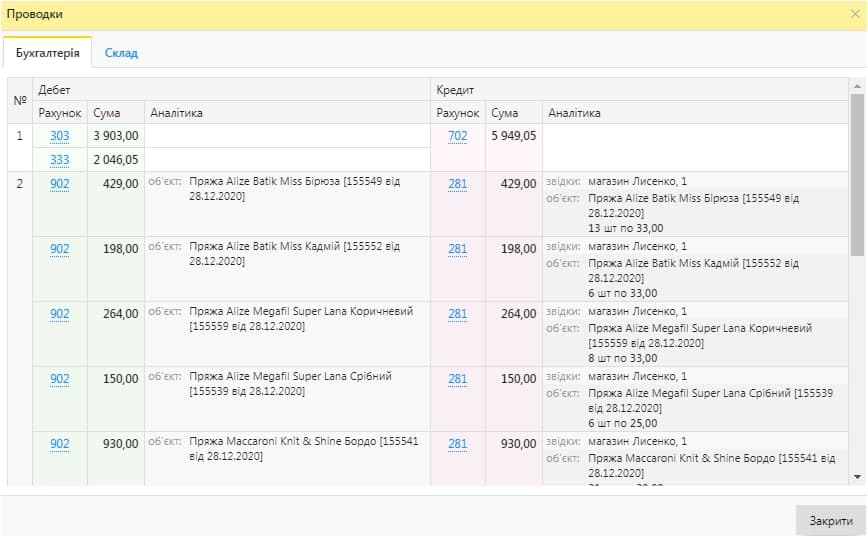
Task: Open debit account 333 link
Action: click(60, 160)
